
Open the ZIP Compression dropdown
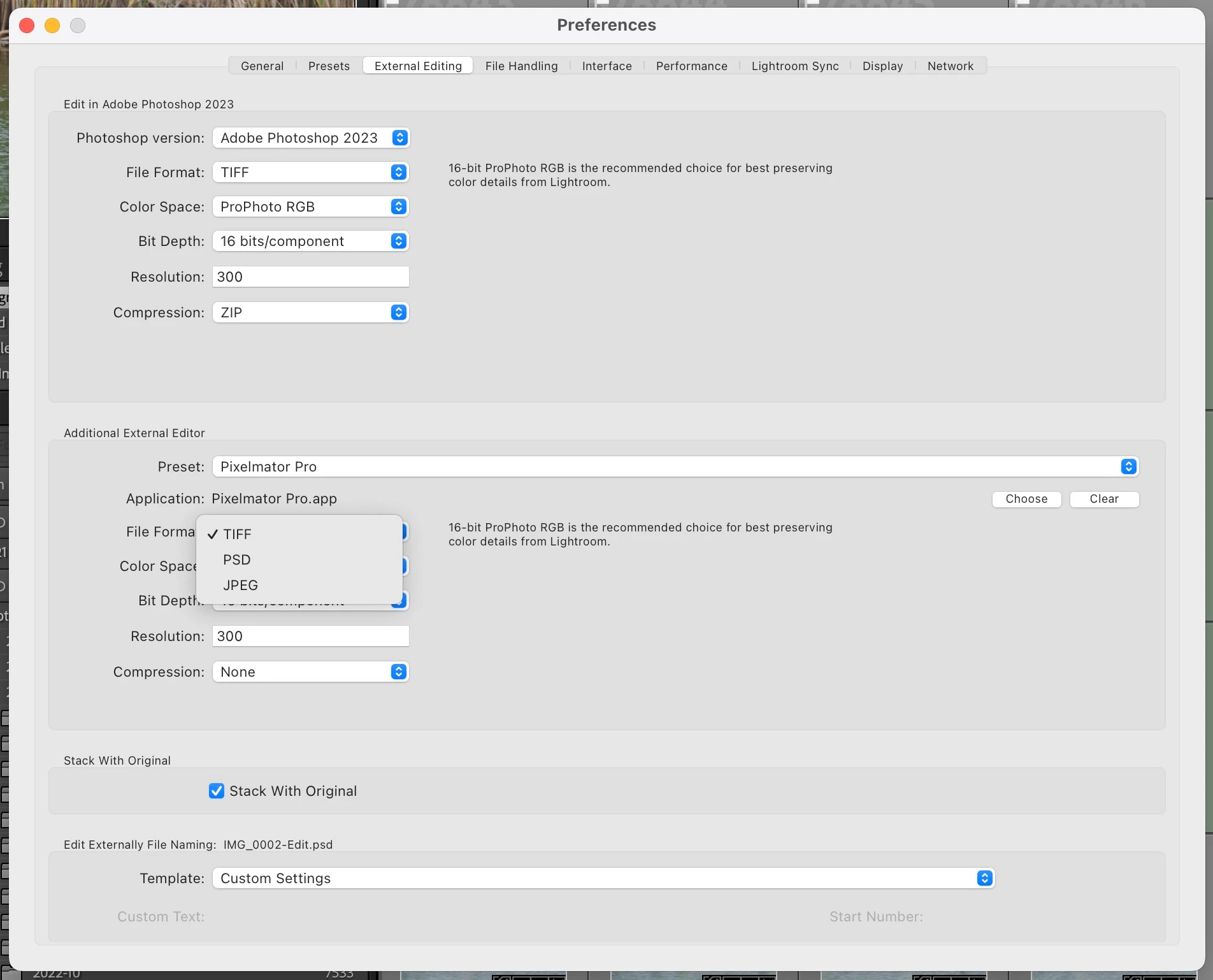[x=311, y=312]
